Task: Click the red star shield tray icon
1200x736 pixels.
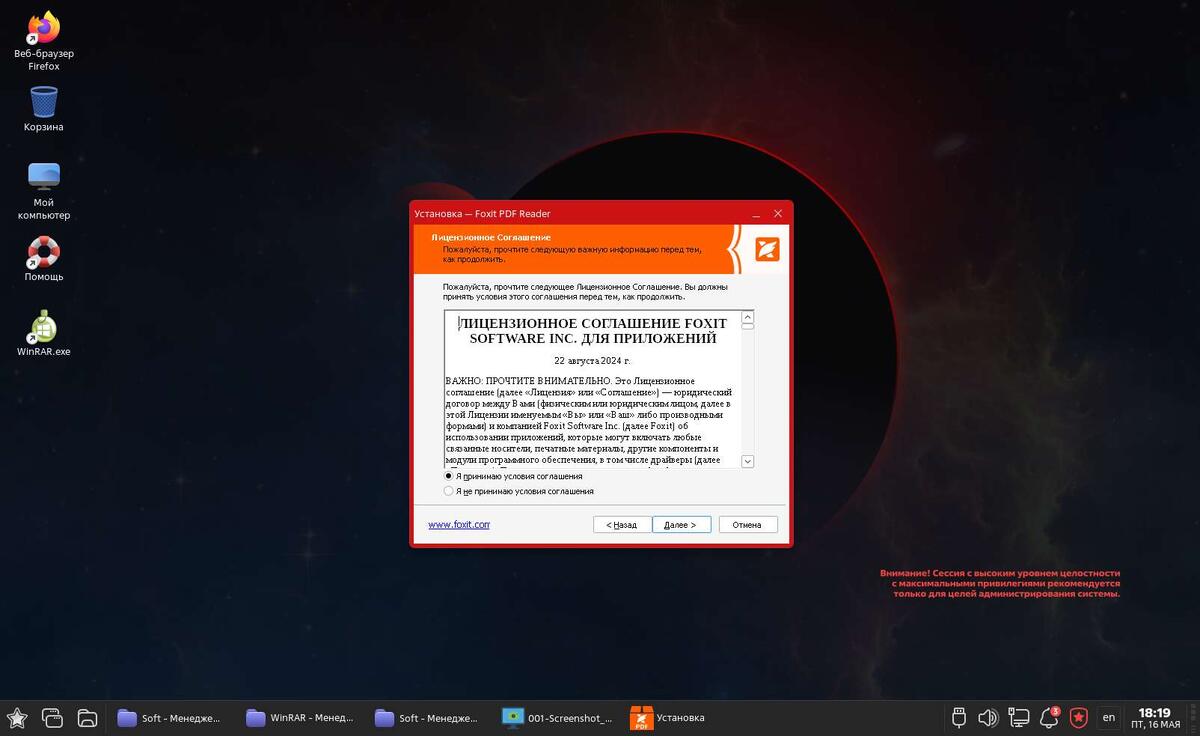Action: tap(1079, 717)
